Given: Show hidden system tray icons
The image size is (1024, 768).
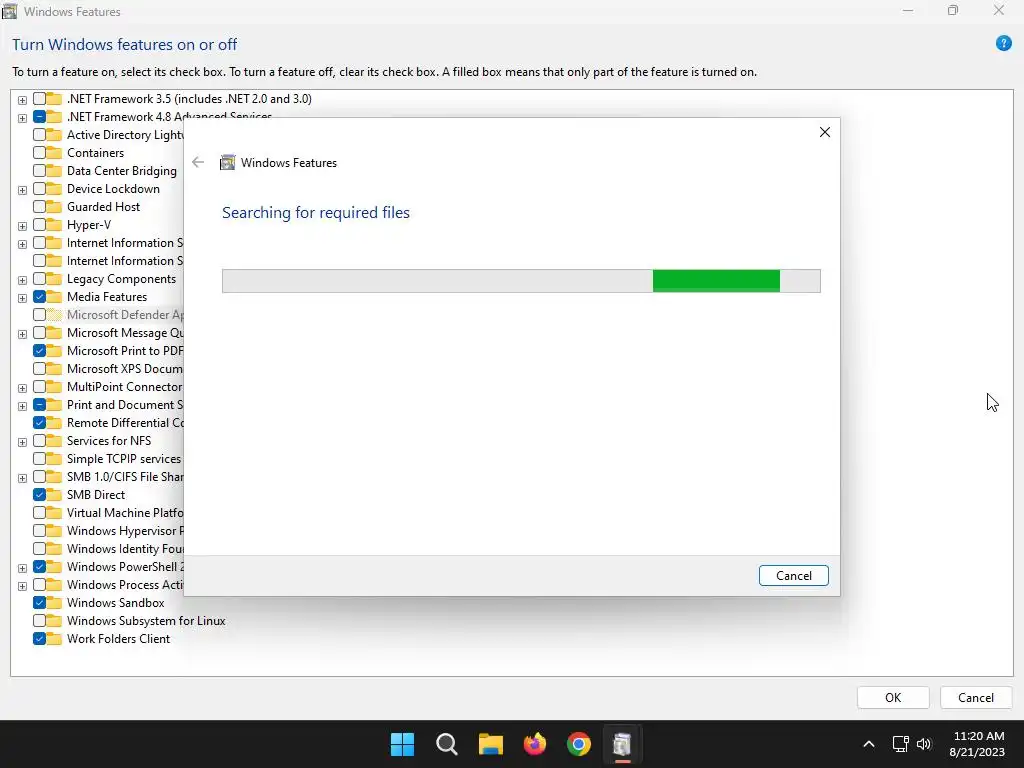Looking at the screenshot, I should click(869, 744).
